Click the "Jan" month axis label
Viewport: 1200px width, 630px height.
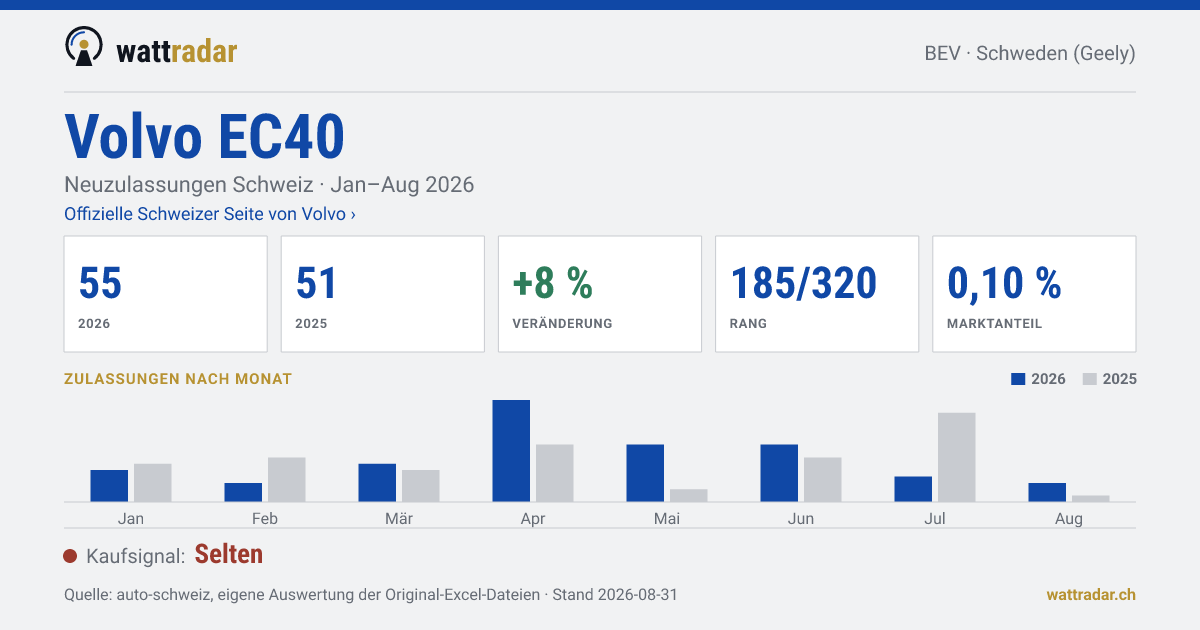coord(131,518)
